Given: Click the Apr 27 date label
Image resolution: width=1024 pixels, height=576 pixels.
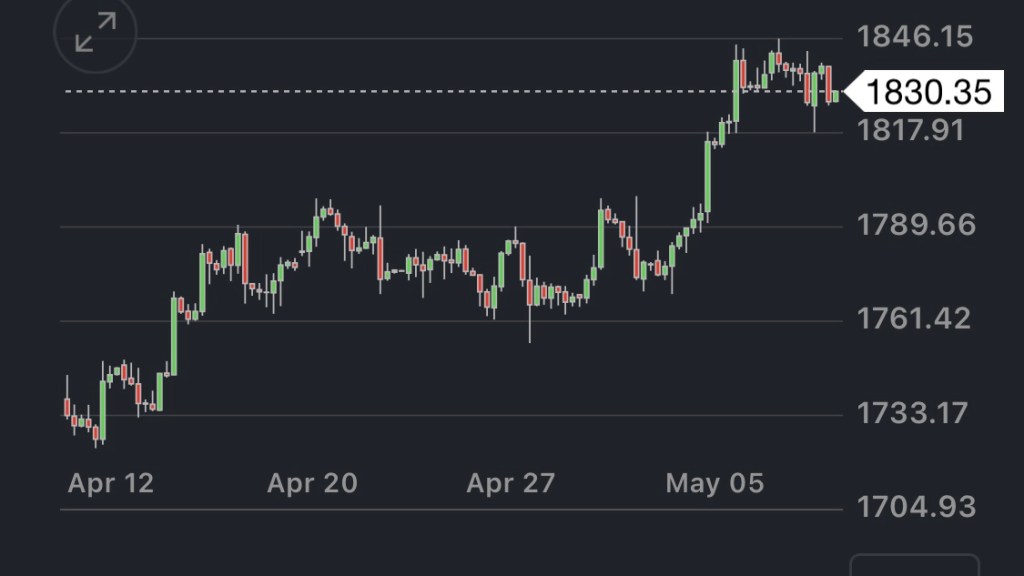Looking at the screenshot, I should [510, 484].
